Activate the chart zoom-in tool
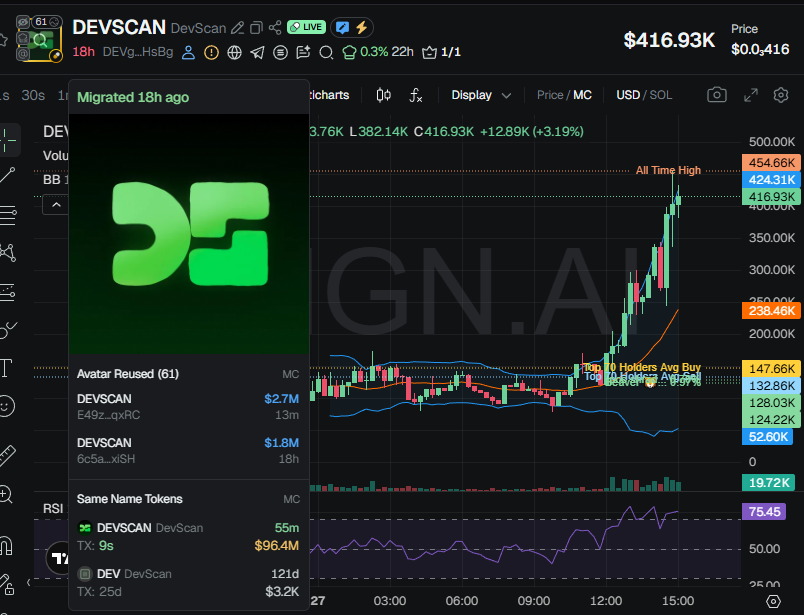 [x=6, y=494]
